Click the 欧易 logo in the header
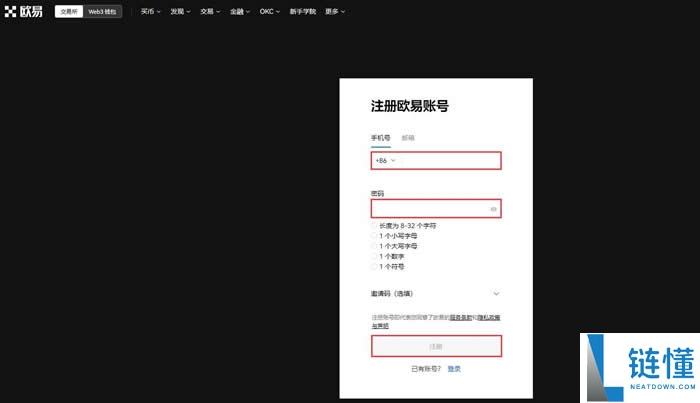This screenshot has height=403, width=700. pos(23,12)
